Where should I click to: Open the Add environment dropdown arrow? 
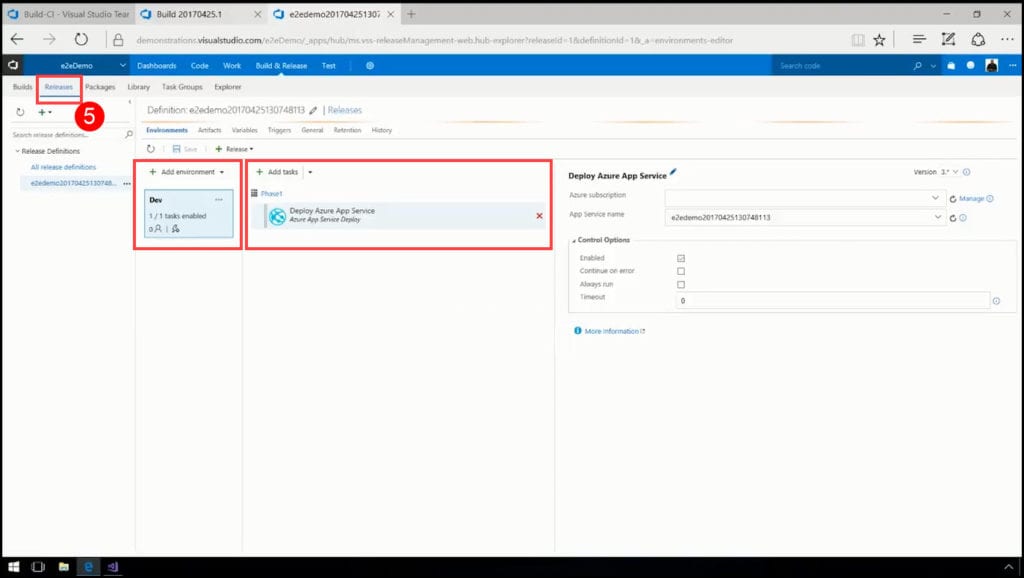click(x=222, y=172)
